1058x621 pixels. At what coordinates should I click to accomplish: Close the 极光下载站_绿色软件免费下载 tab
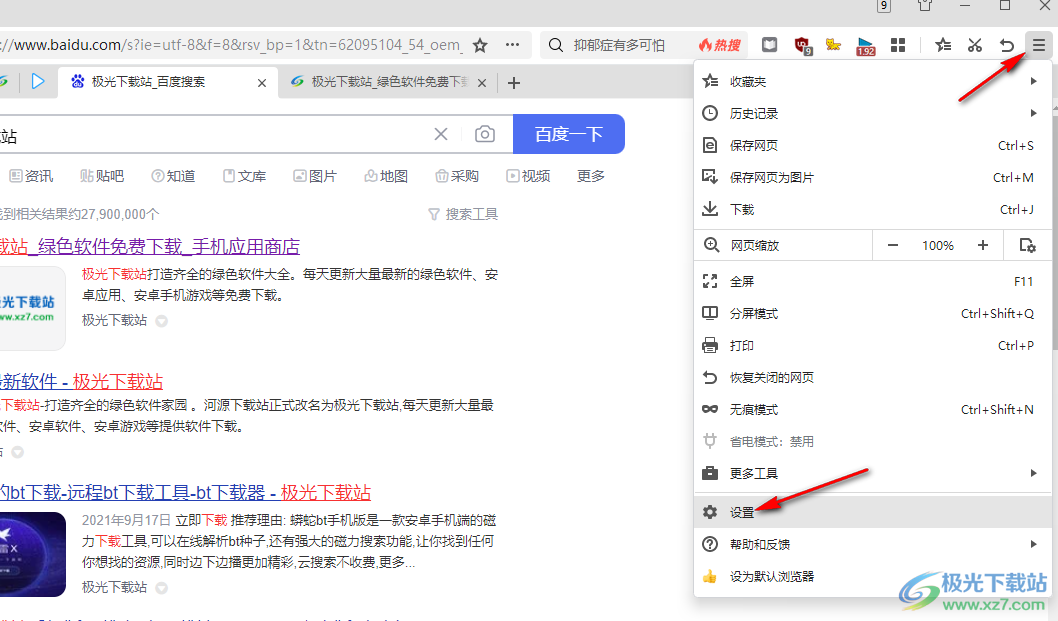482,83
